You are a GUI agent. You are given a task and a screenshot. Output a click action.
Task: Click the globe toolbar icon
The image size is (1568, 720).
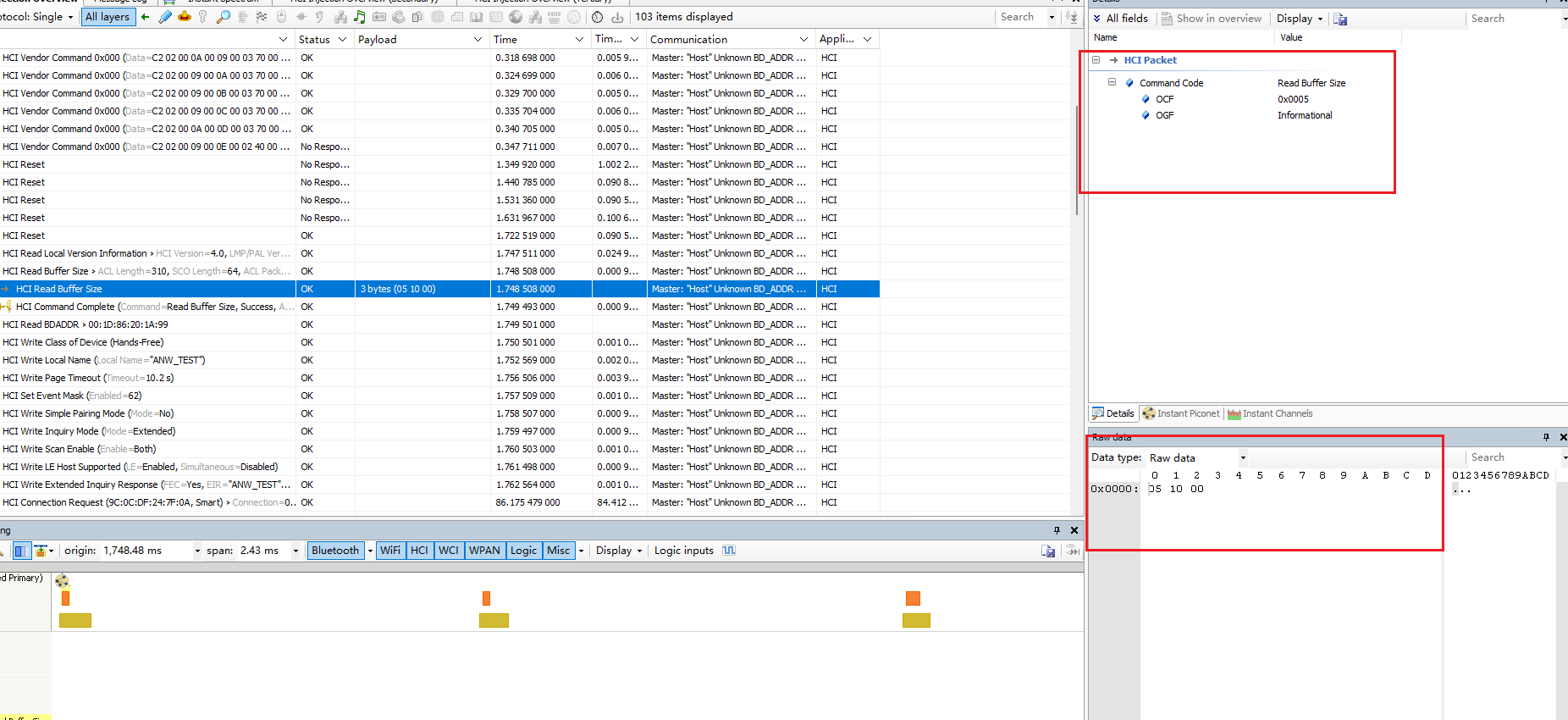coord(516,17)
